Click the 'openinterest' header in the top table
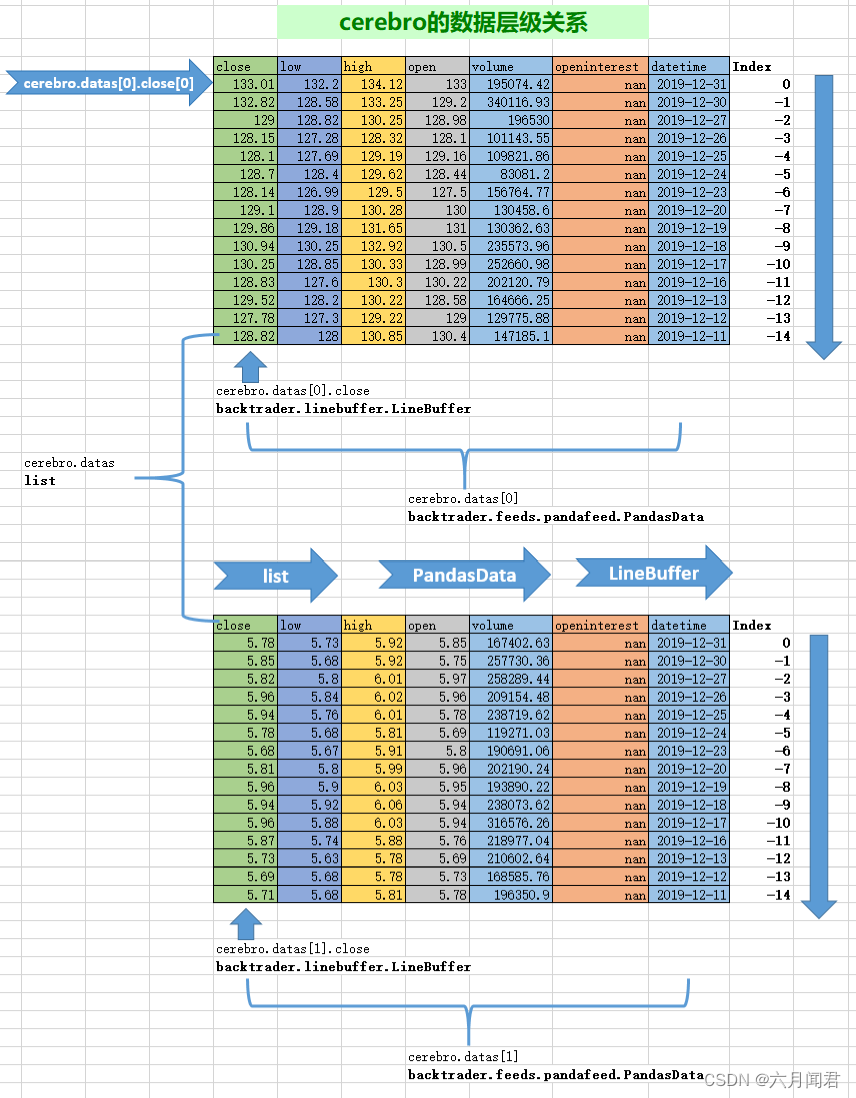The image size is (856, 1098). [600, 67]
